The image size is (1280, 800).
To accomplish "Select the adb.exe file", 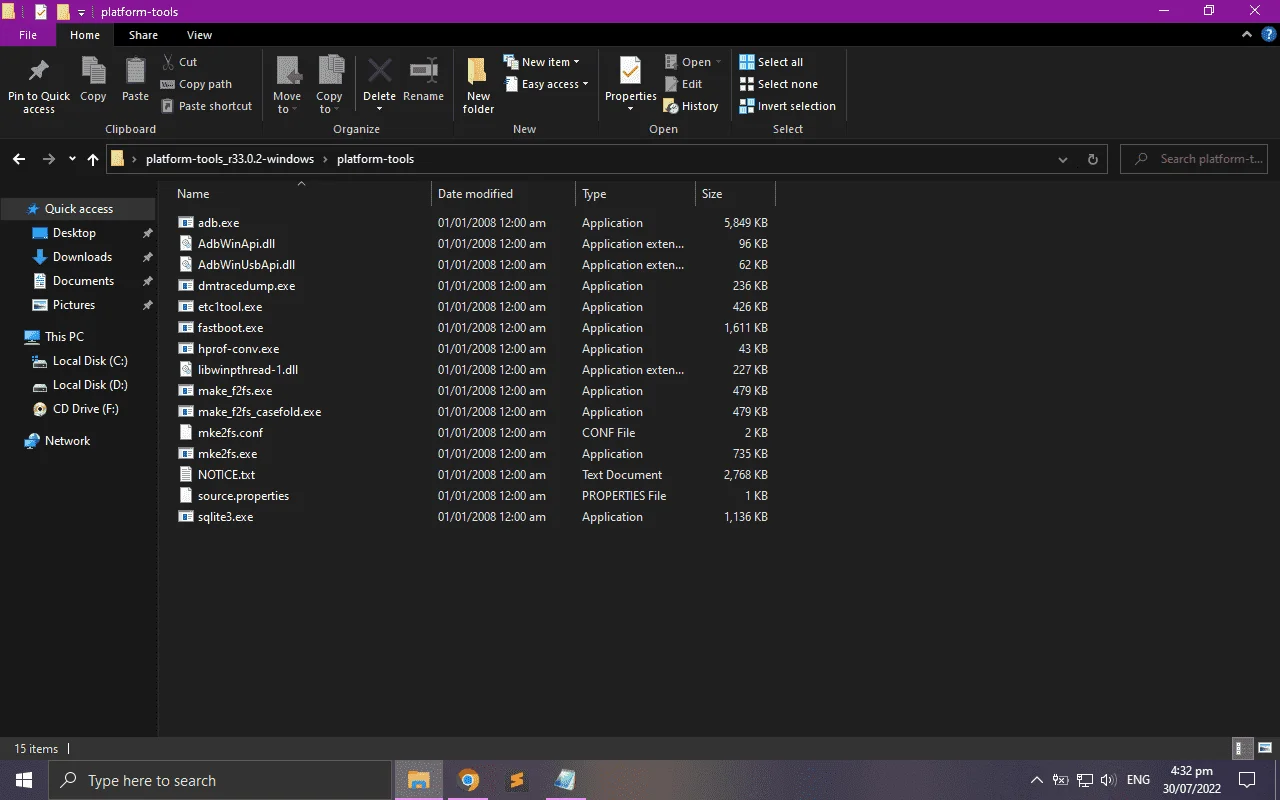I will [218, 223].
